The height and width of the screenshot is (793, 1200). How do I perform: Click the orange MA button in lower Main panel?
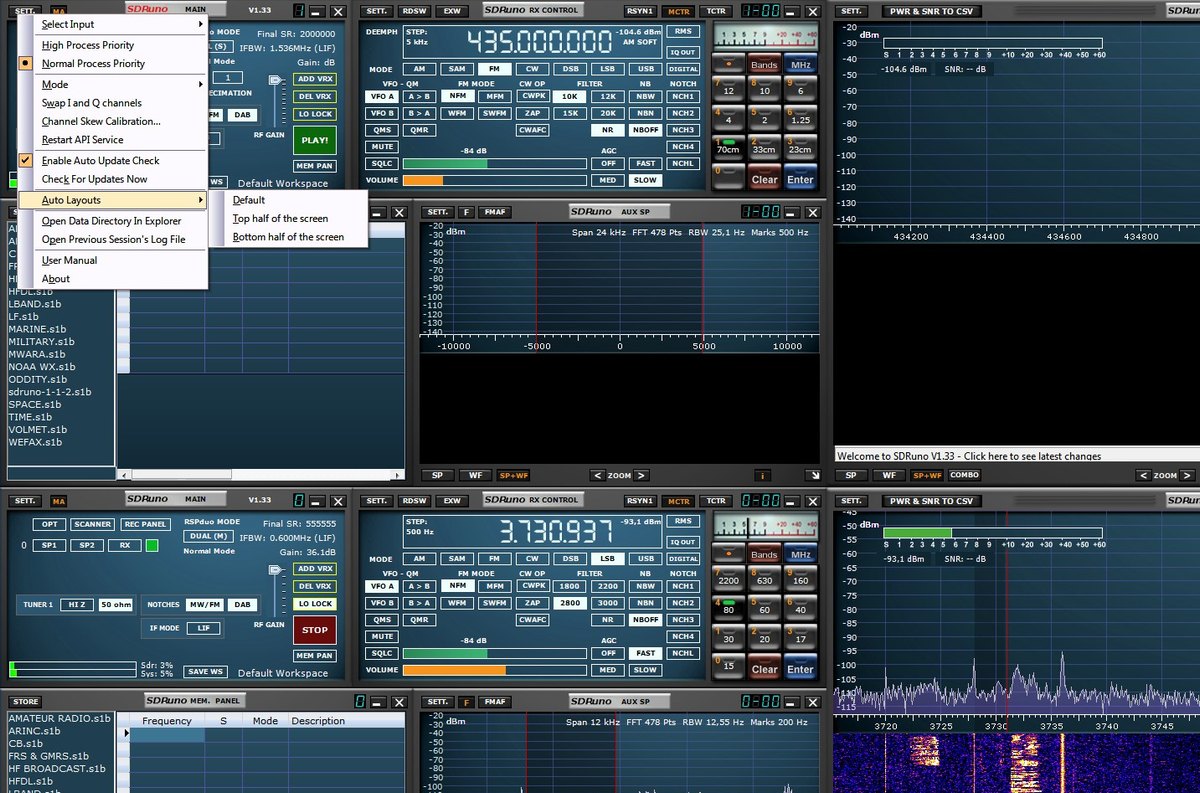(x=58, y=500)
